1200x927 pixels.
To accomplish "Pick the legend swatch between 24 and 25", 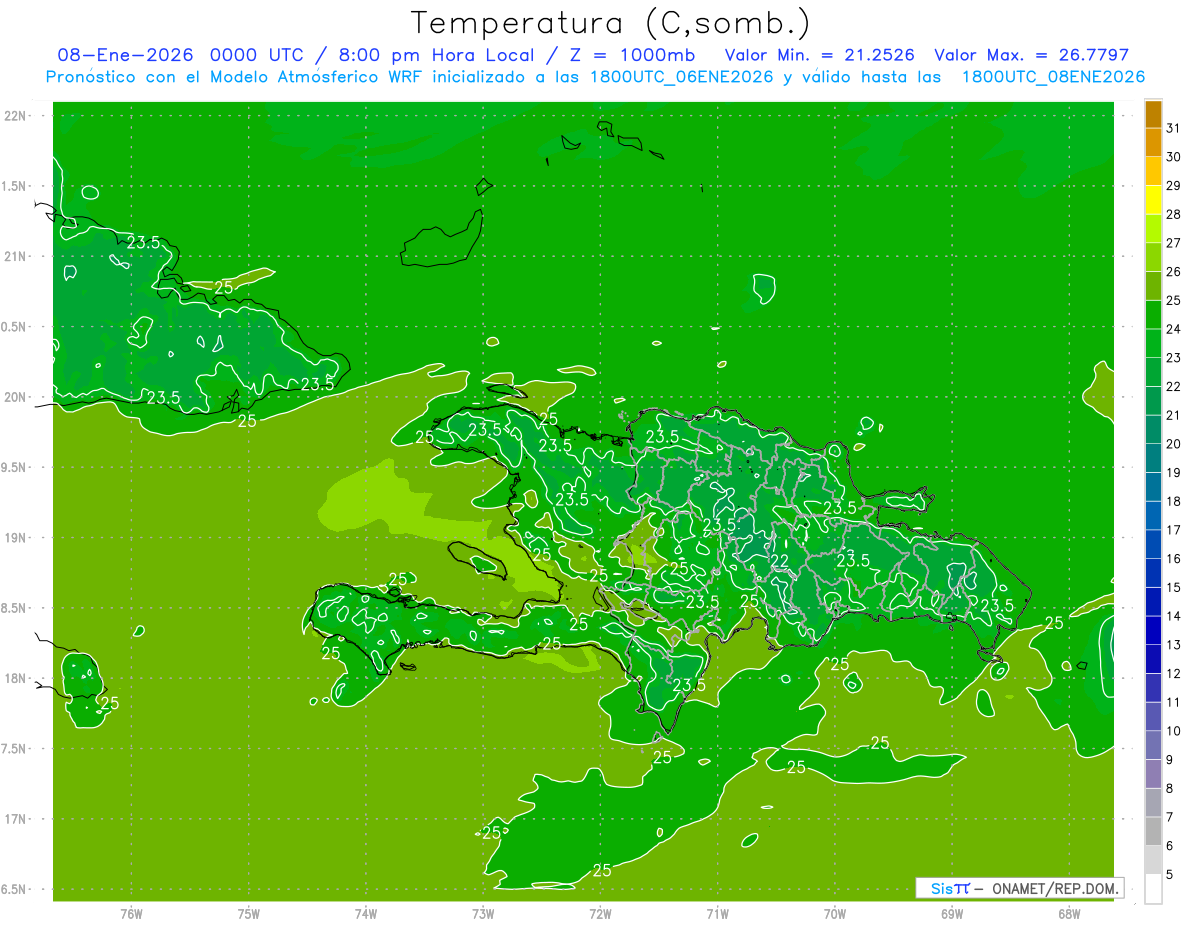I will pyautogui.click(x=1153, y=315).
